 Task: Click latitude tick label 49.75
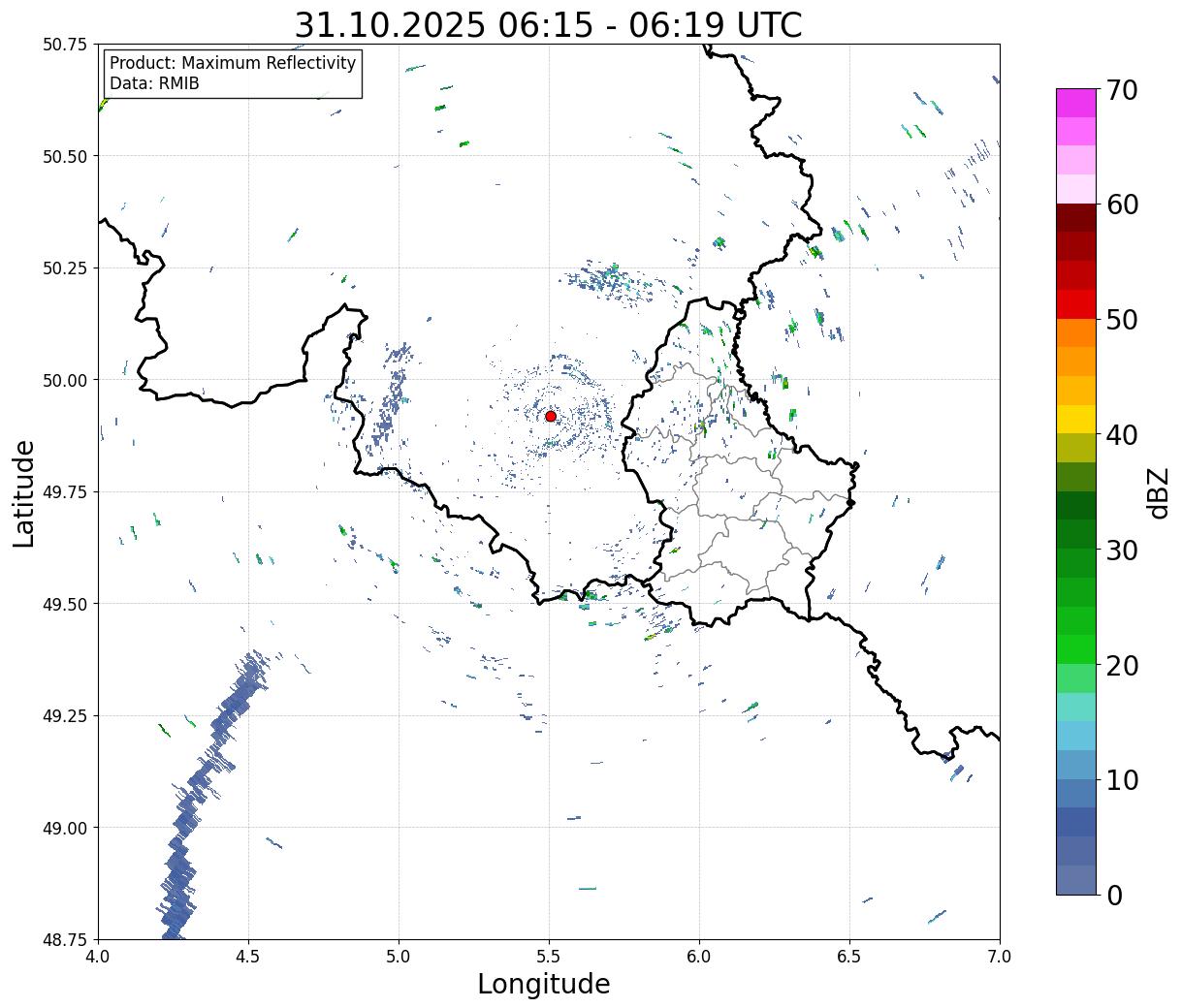click(64, 492)
